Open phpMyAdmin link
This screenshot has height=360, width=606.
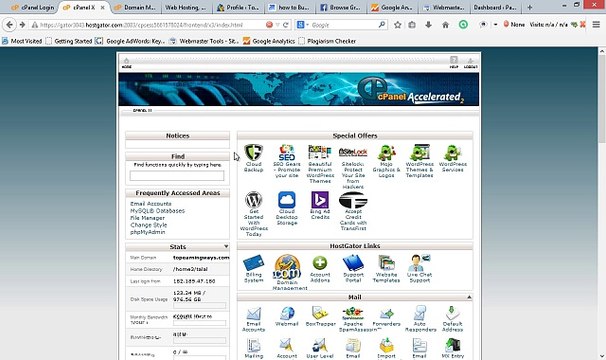click(x=148, y=232)
